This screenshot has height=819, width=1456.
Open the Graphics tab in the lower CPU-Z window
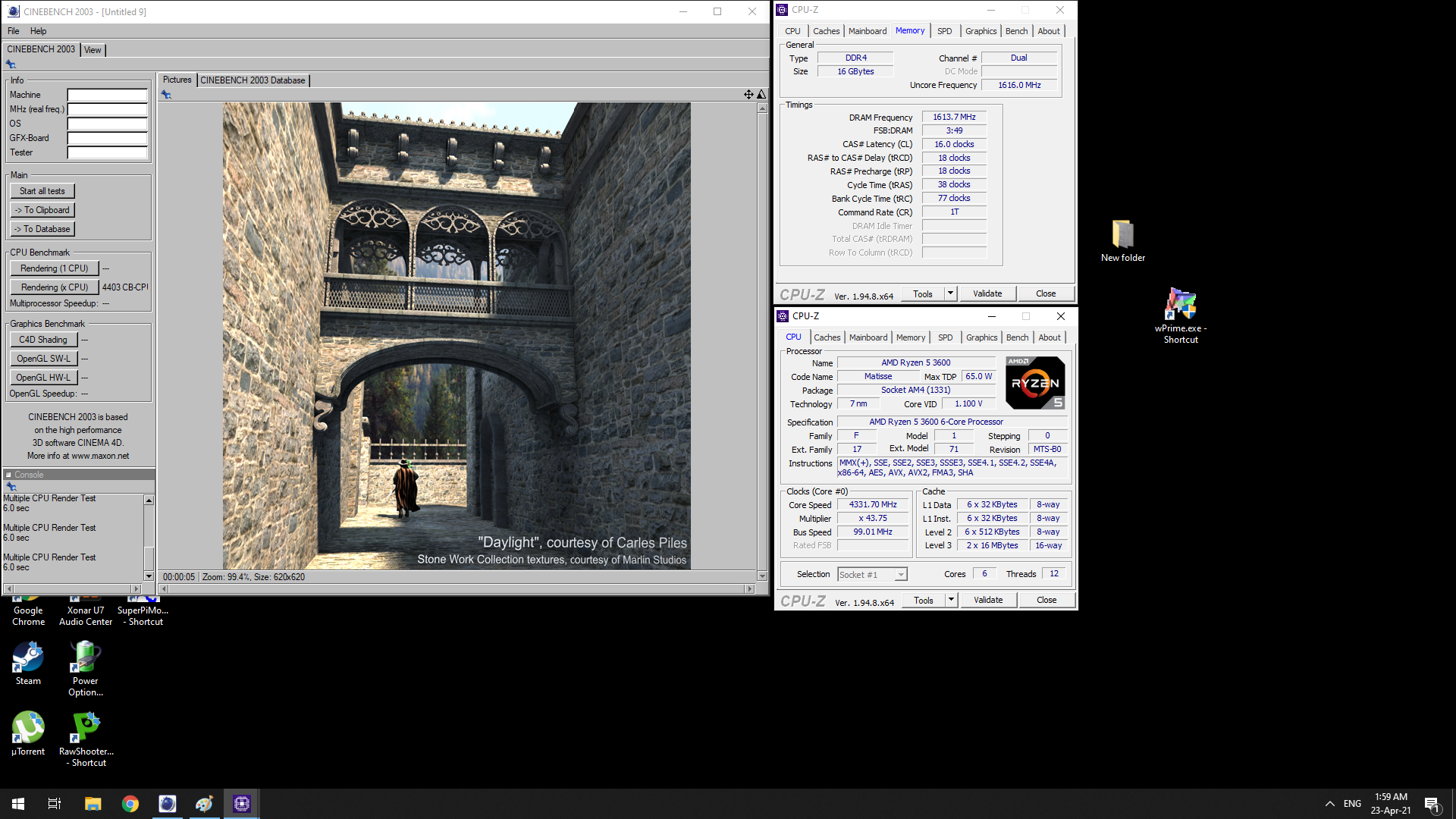981,337
